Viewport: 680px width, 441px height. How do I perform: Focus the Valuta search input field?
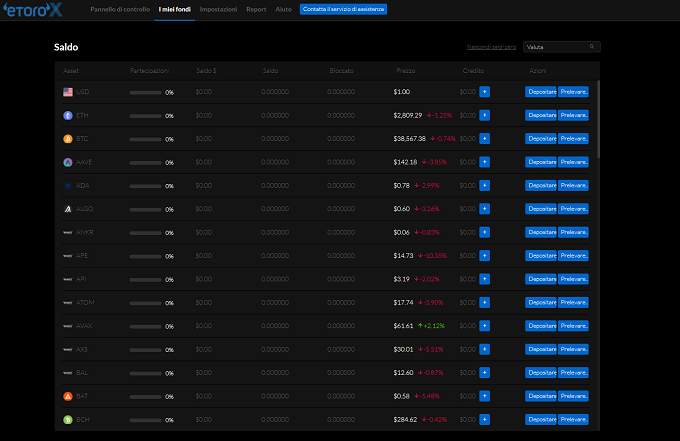(x=555, y=46)
